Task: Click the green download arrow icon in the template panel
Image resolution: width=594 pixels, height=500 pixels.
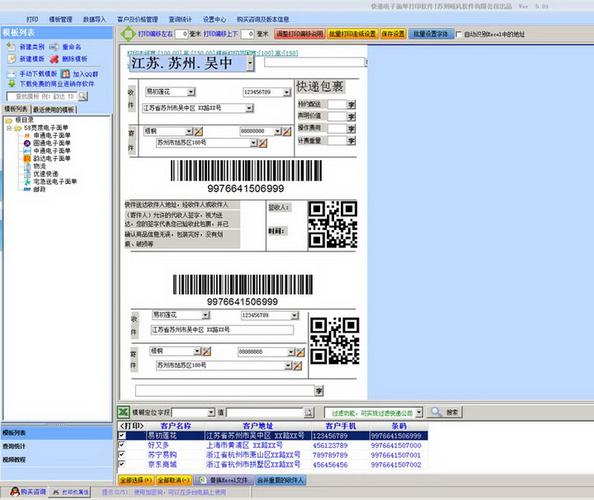Action: pos(12,84)
